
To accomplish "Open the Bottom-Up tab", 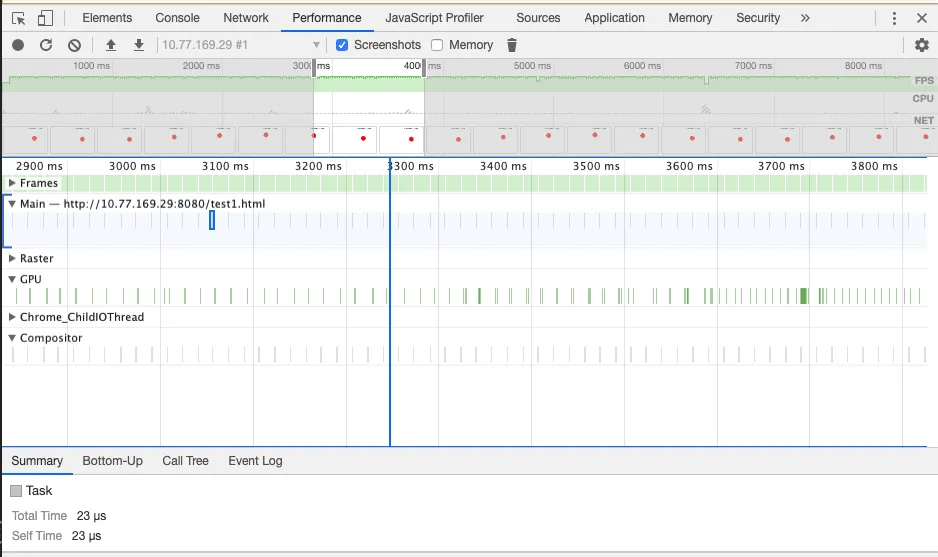I will pos(112,461).
